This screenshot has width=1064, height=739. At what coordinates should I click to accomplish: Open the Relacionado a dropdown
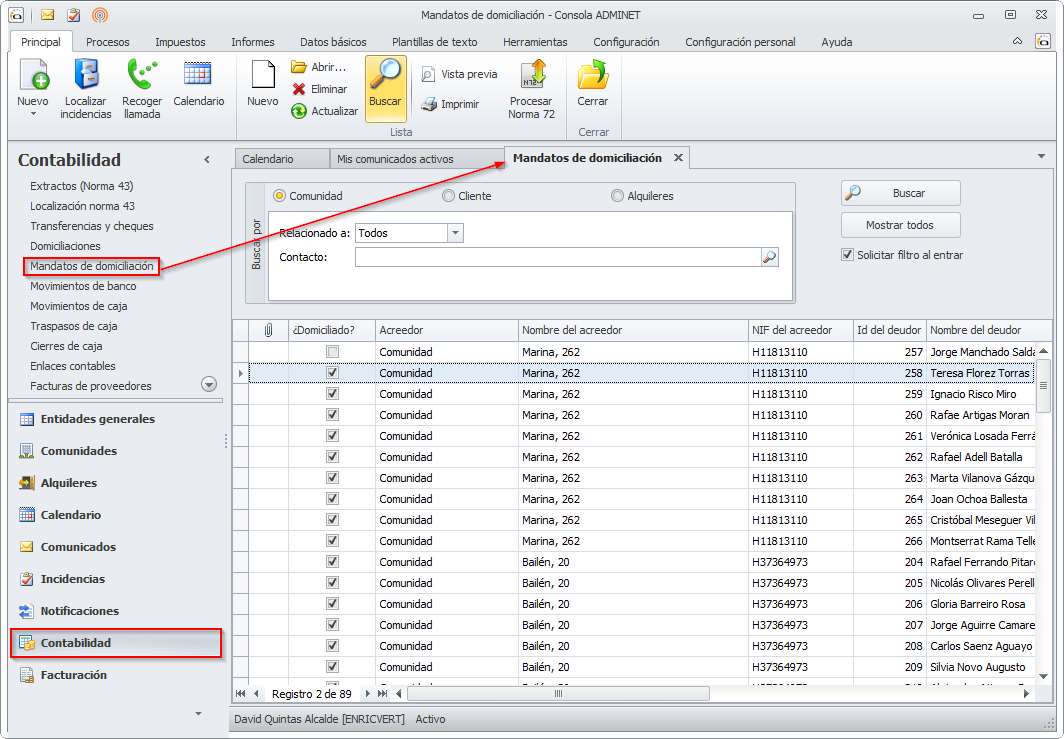tap(455, 233)
